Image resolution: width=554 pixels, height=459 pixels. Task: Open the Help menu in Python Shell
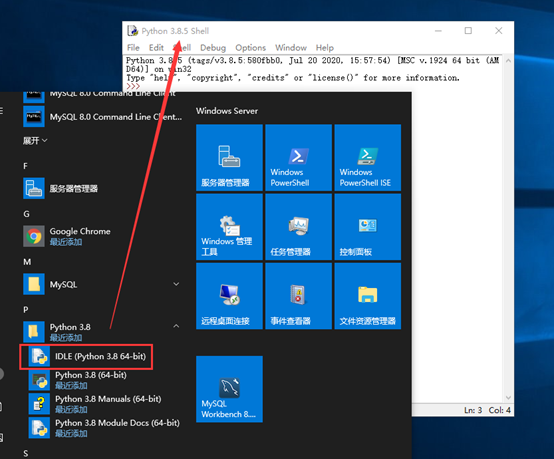(325, 48)
